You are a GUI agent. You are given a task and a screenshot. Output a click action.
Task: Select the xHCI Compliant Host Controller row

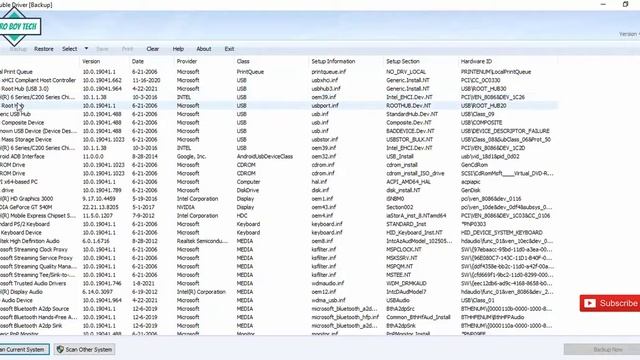point(279,80)
